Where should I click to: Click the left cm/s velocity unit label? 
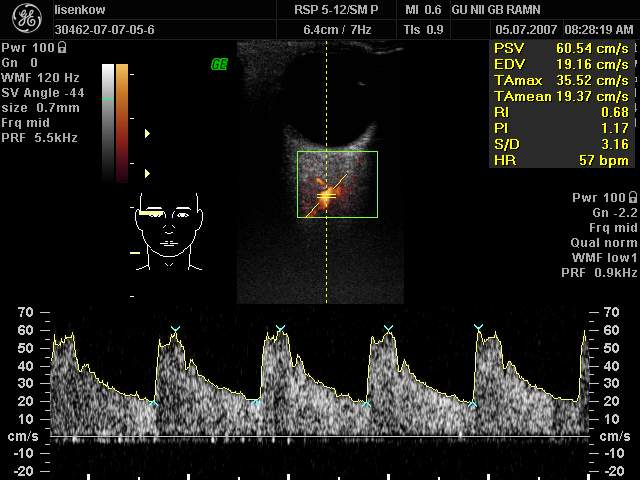click(x=23, y=436)
